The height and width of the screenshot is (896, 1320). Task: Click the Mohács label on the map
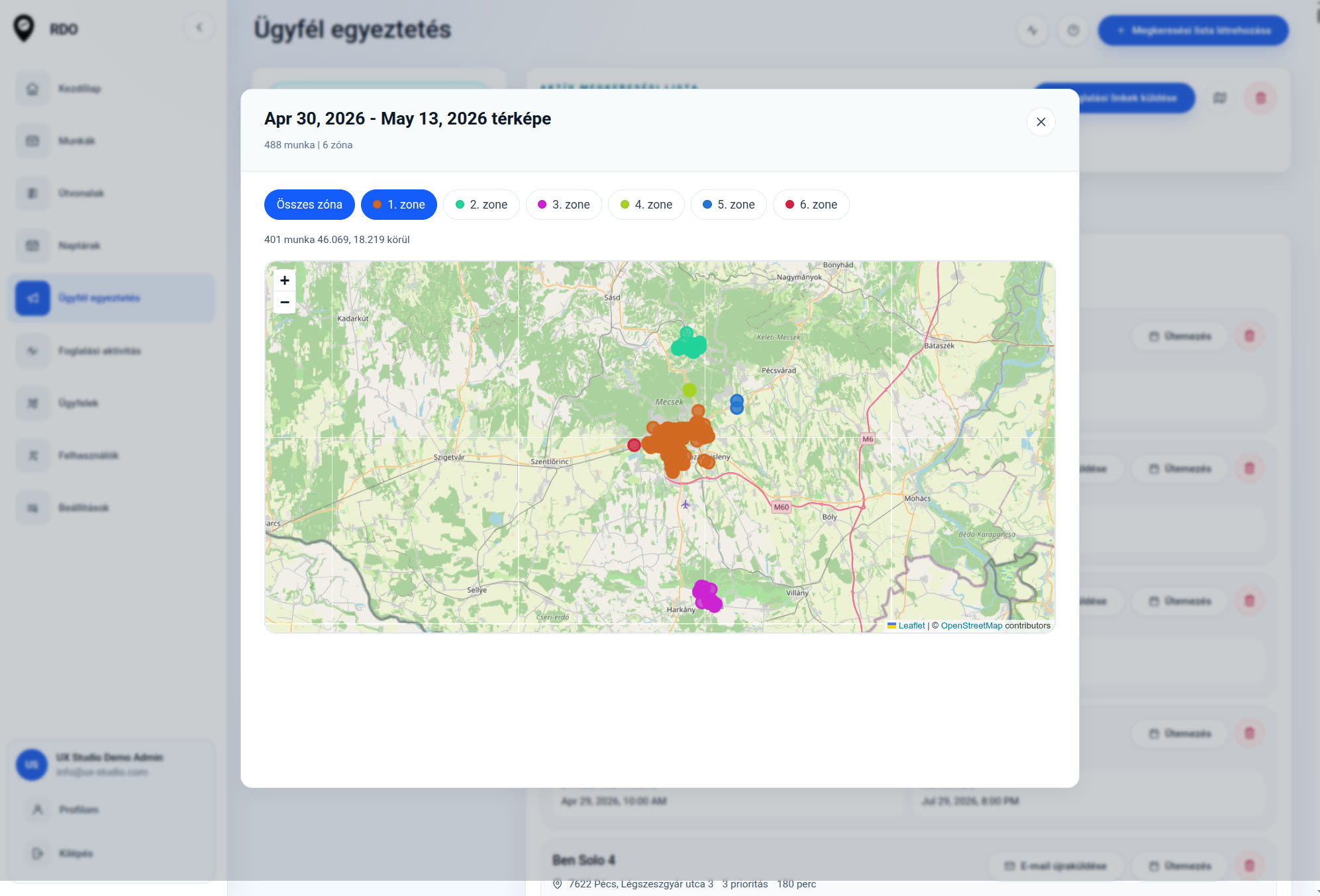point(917,499)
